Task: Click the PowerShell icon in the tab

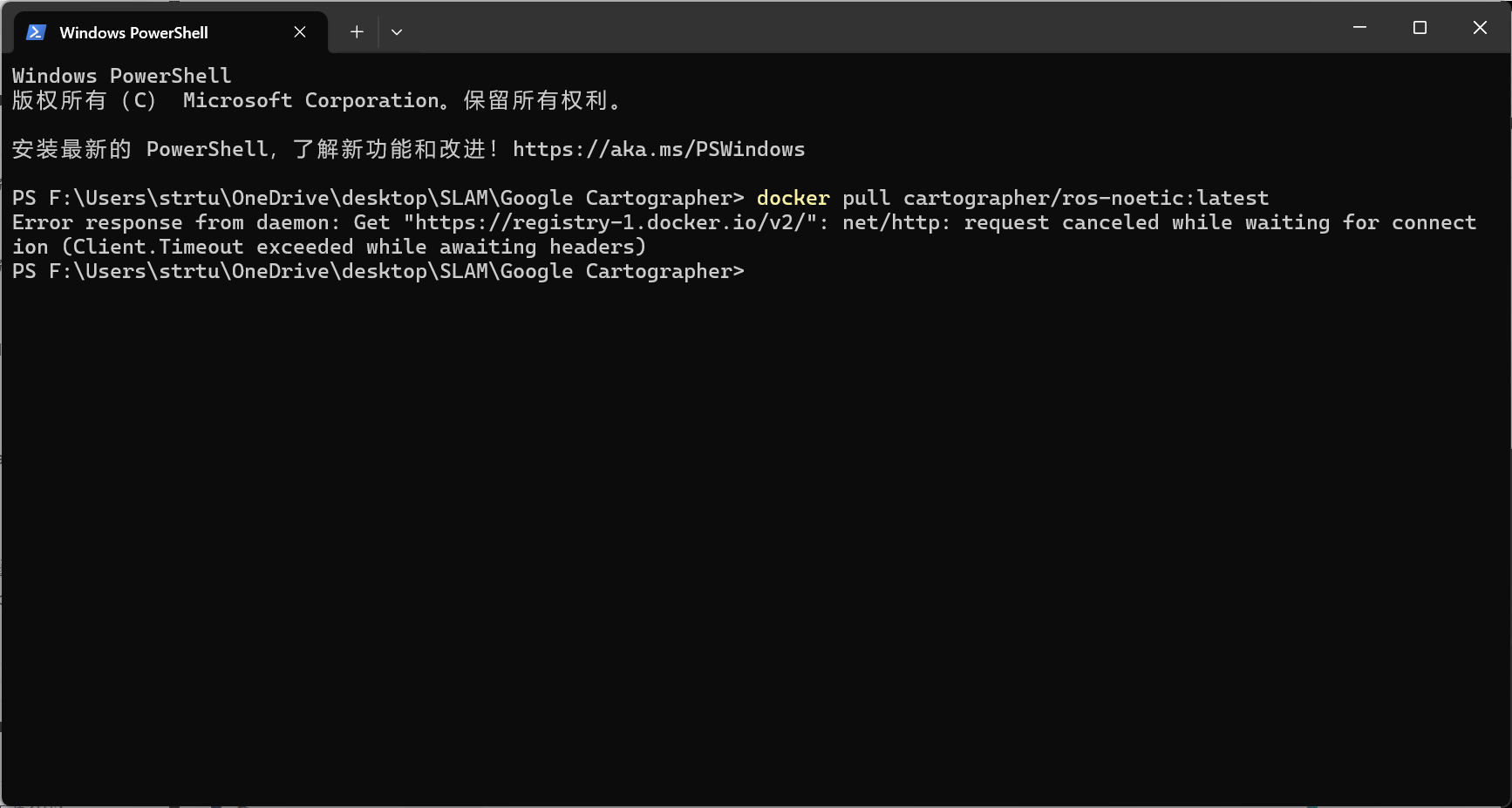Action: (36, 32)
